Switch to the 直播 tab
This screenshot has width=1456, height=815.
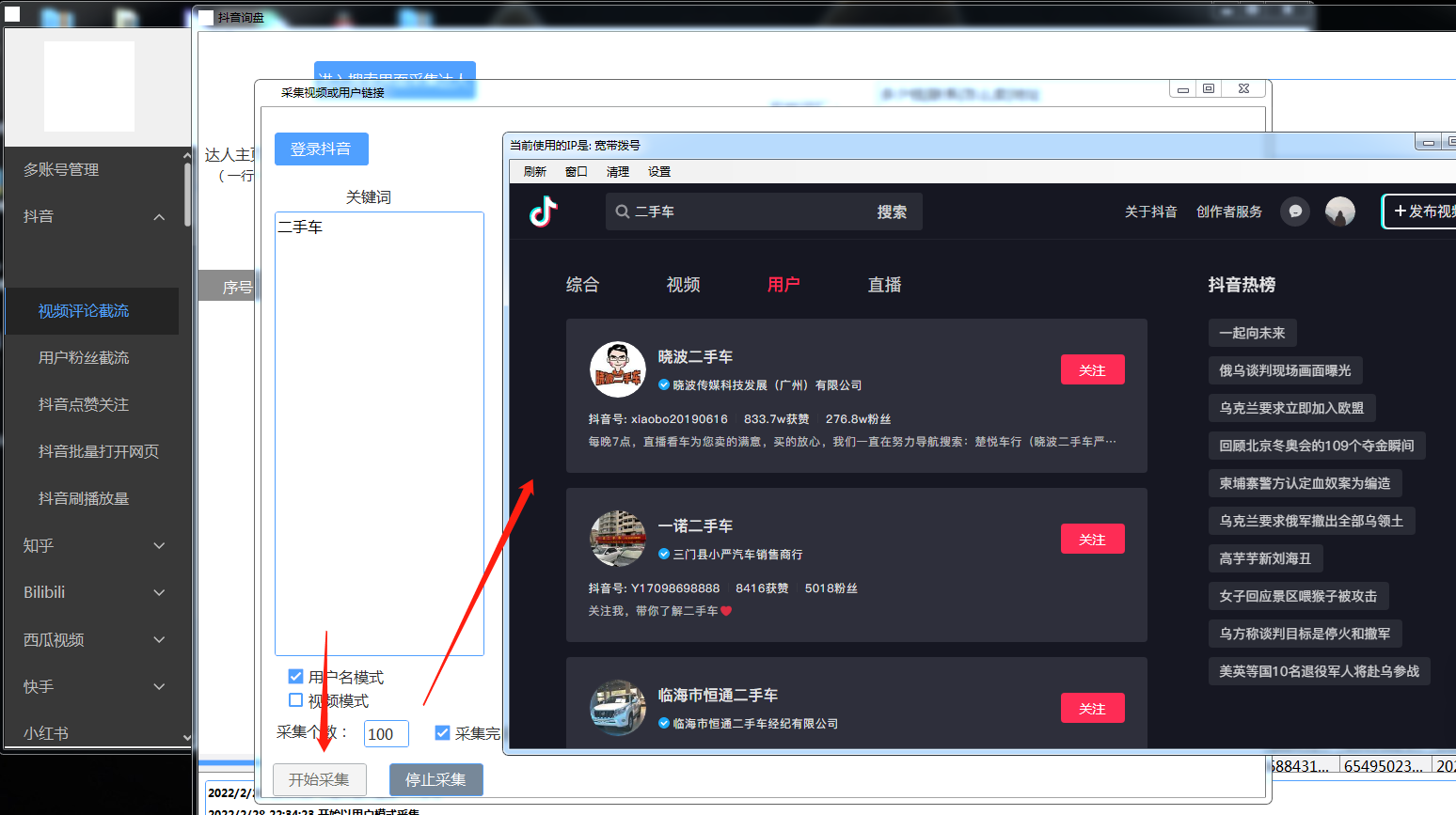tap(884, 285)
